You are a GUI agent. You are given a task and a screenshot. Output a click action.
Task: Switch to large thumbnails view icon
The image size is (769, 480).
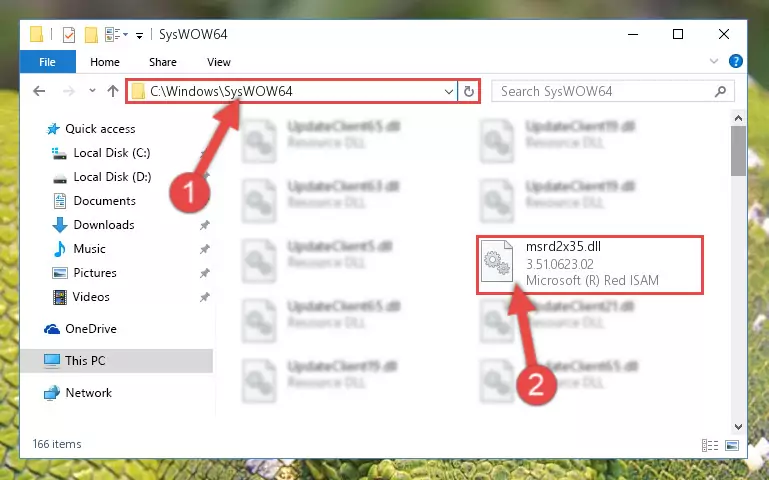[x=732, y=445]
